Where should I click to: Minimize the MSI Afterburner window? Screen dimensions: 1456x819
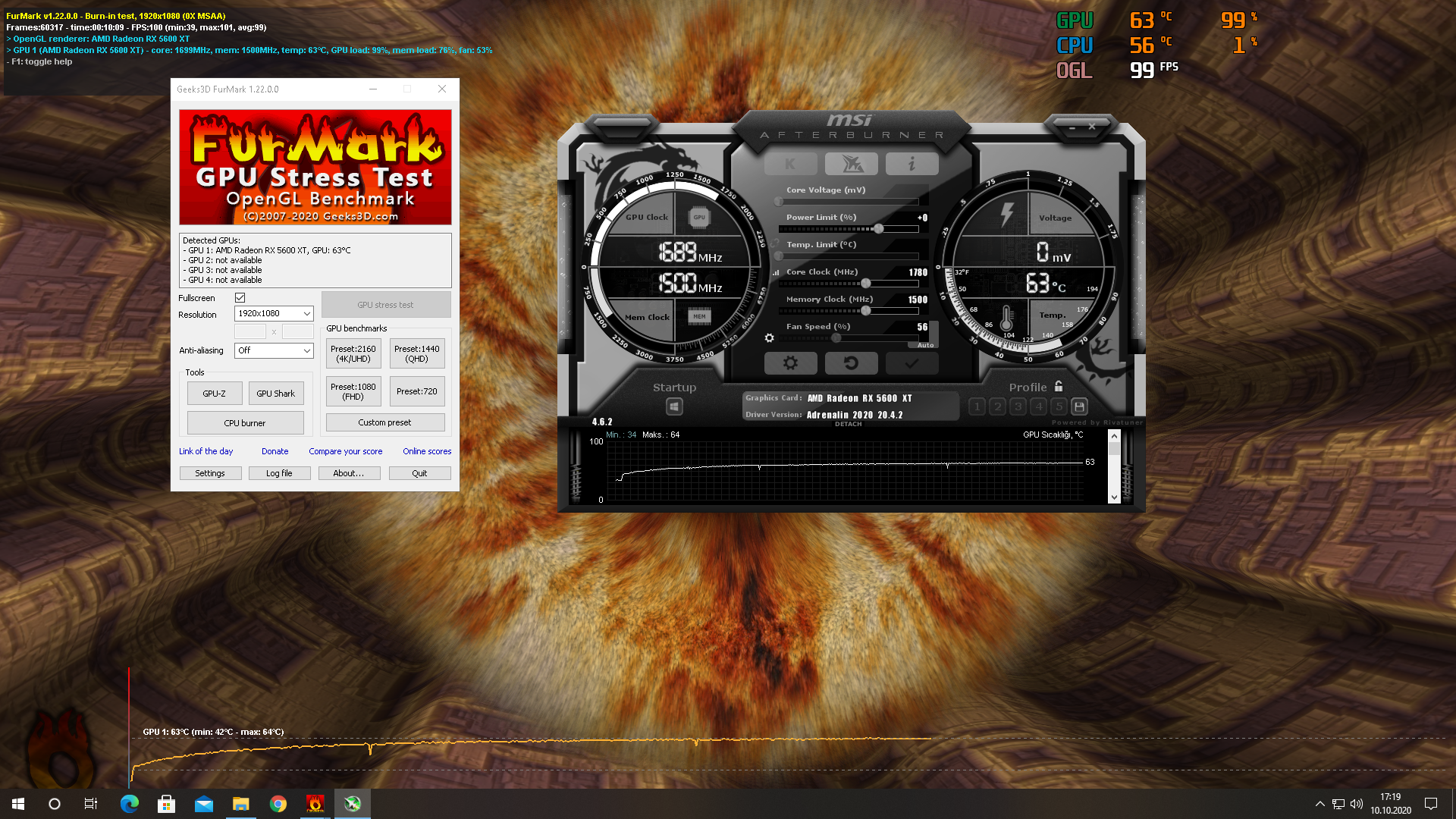(1072, 127)
